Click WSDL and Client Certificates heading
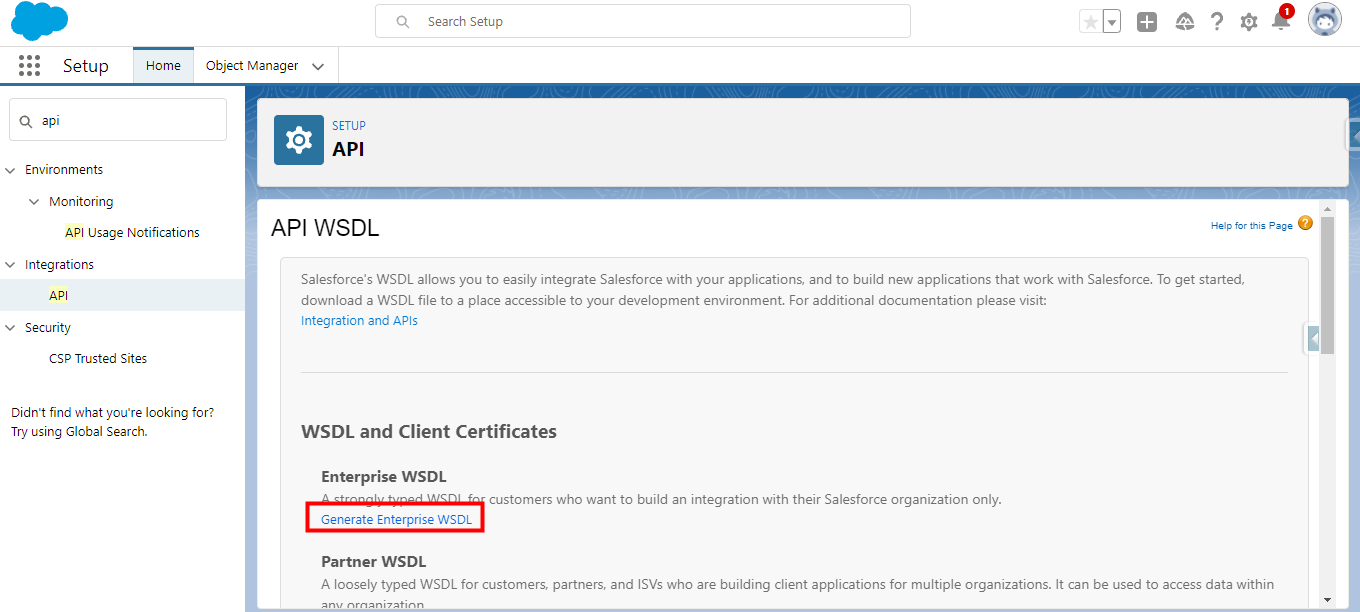 (x=429, y=432)
